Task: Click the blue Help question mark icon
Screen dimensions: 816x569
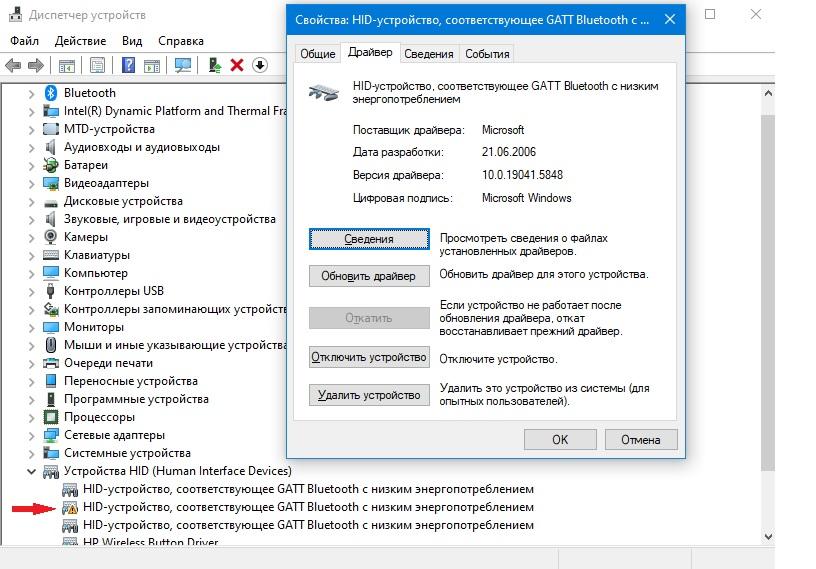Action: click(x=128, y=65)
